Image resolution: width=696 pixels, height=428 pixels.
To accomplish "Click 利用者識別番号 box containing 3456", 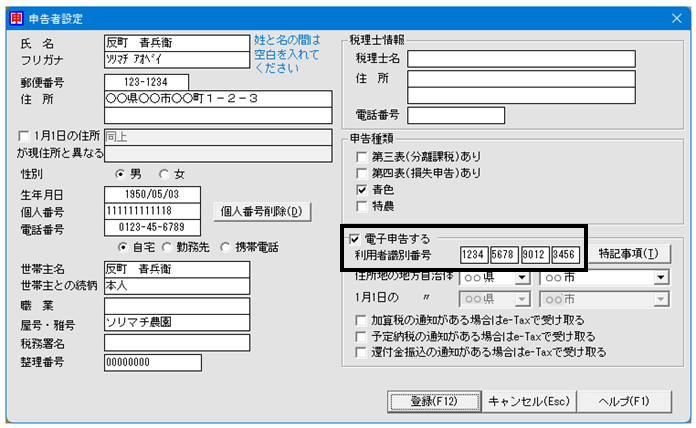I will click(565, 255).
